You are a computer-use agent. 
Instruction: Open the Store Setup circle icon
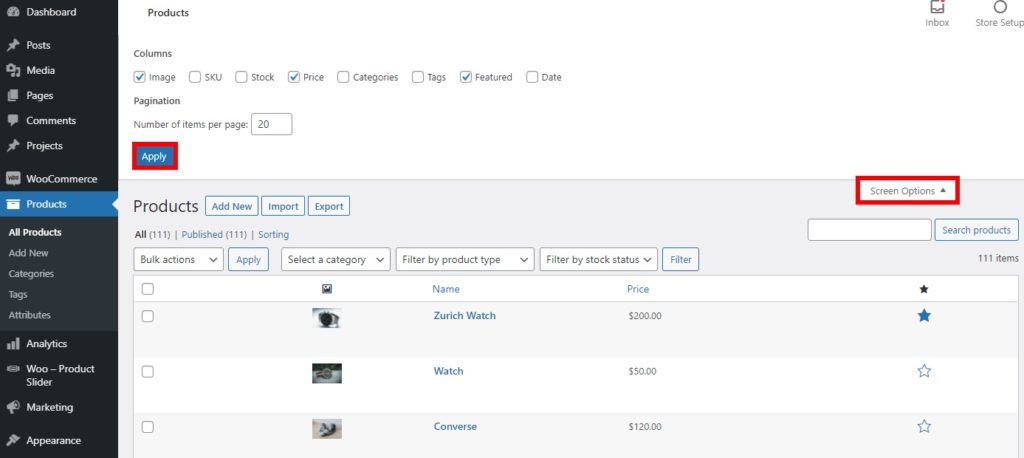click(1000, 7)
